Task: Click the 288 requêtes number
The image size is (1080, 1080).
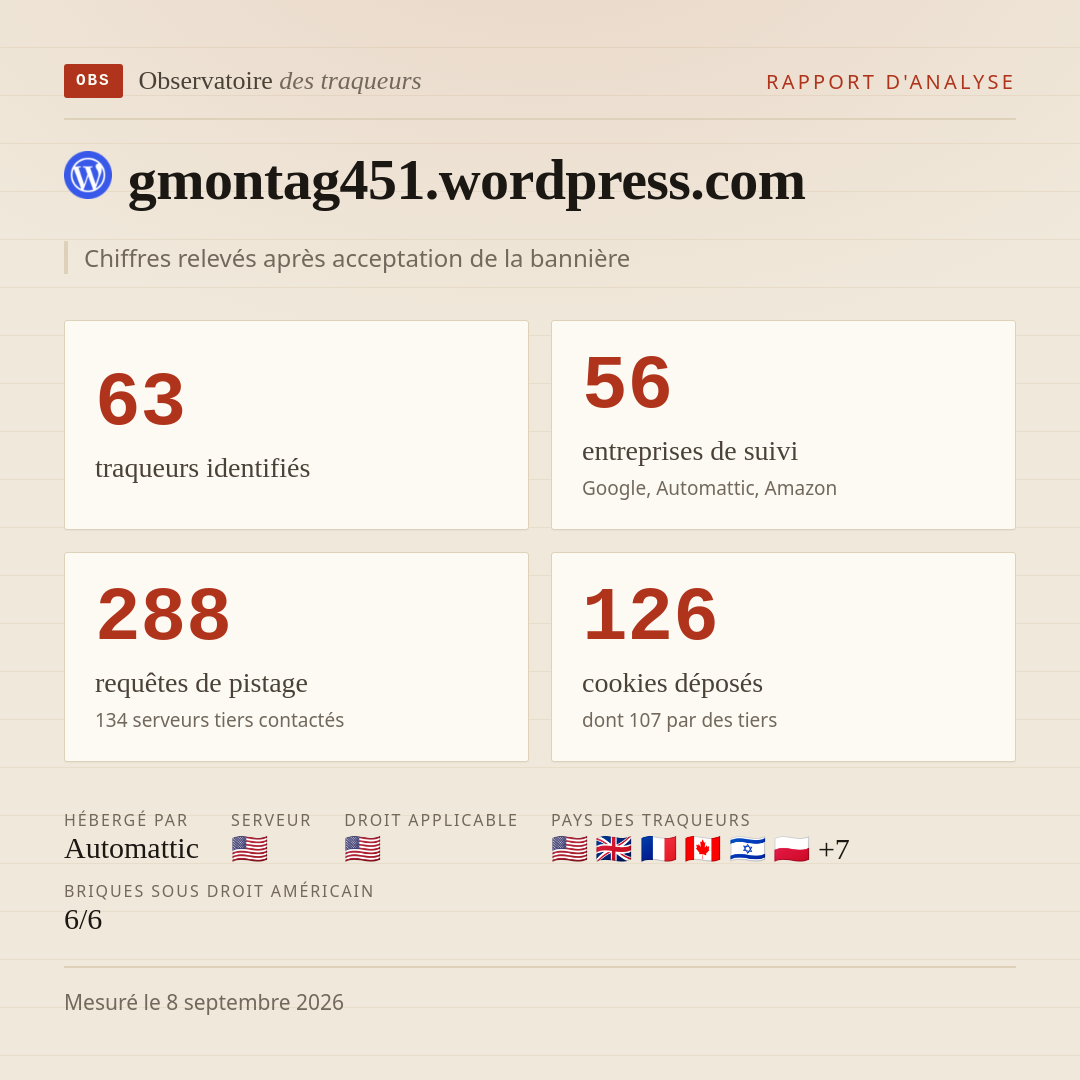Action: pos(163,614)
